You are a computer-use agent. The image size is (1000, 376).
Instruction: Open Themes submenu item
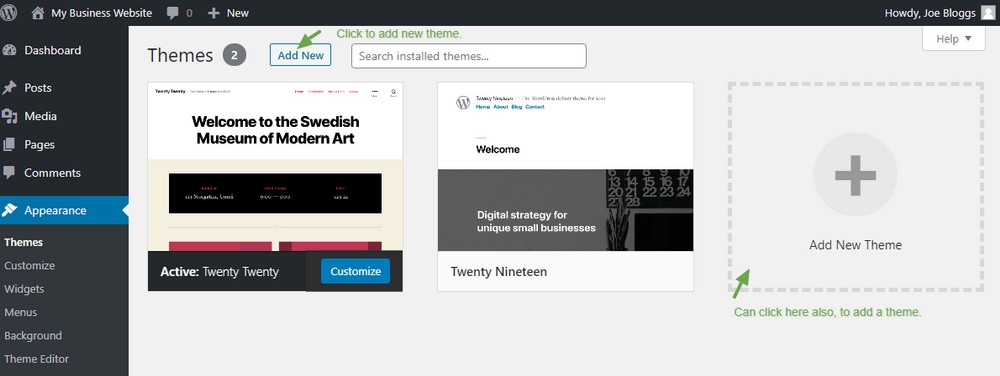[x=24, y=242]
